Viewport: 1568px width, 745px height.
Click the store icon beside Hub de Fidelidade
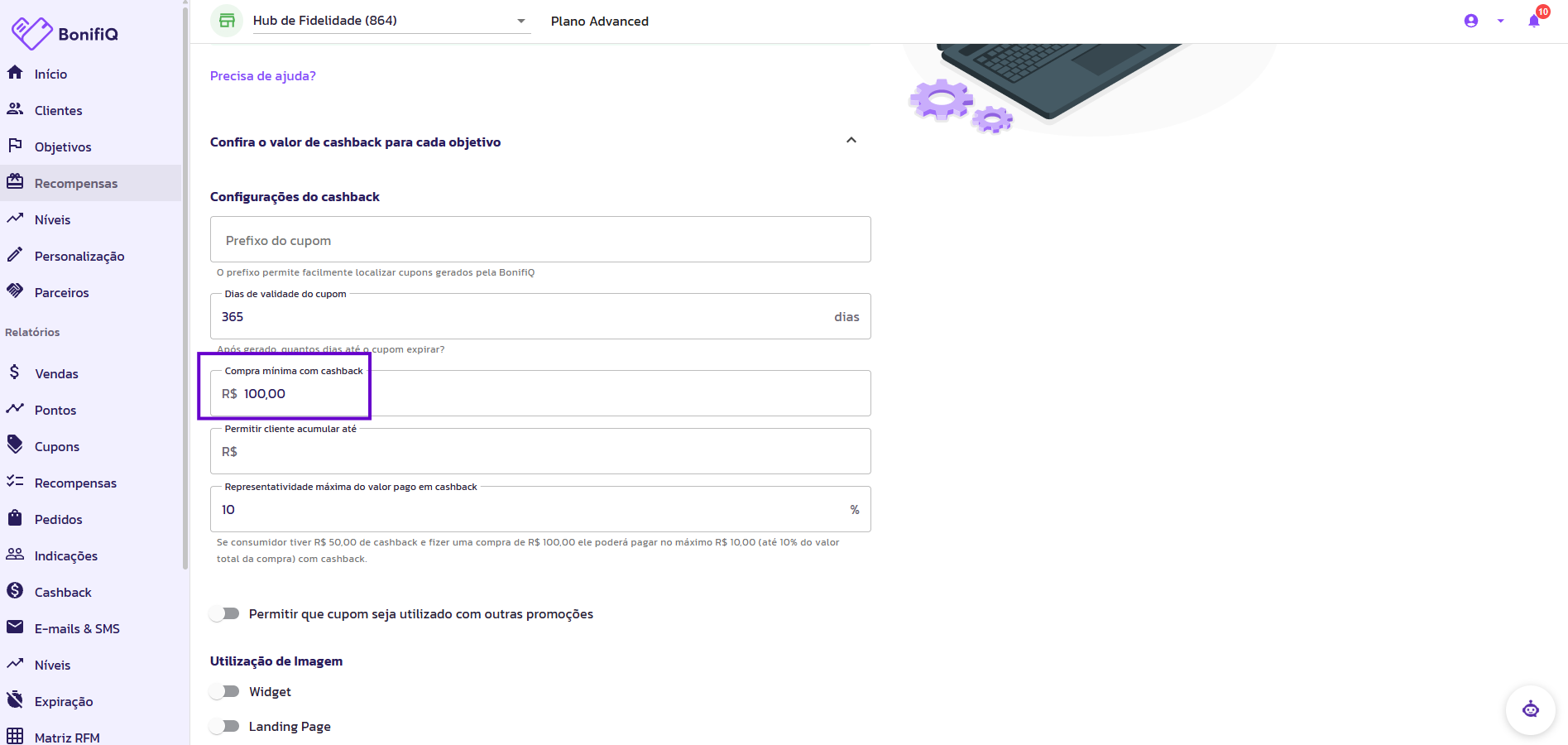coord(227,21)
